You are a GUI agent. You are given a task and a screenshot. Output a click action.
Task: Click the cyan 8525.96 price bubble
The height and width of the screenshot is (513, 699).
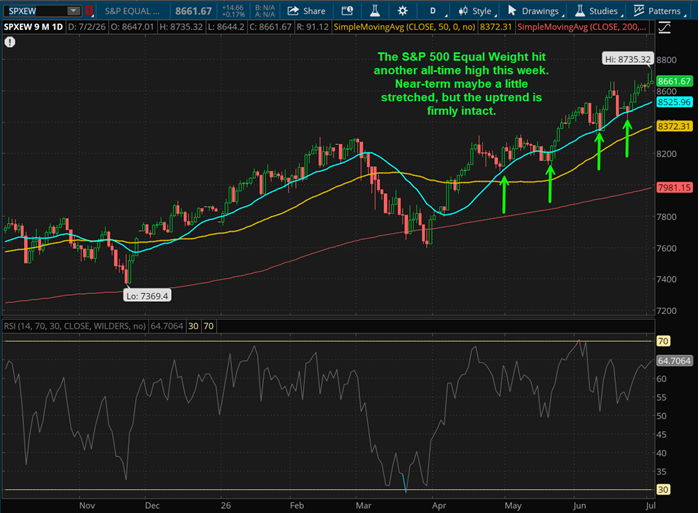coord(674,102)
